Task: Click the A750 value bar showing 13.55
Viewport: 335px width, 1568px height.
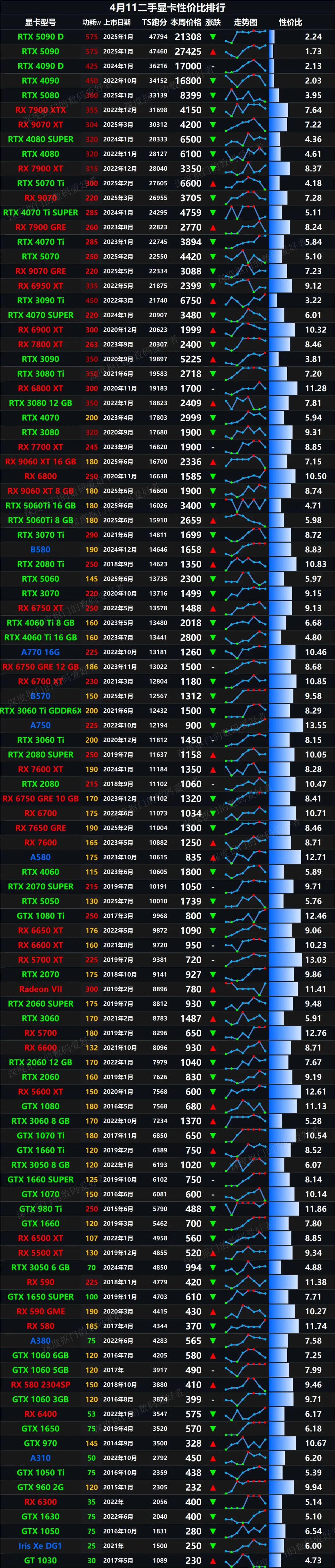Action: 286,725
